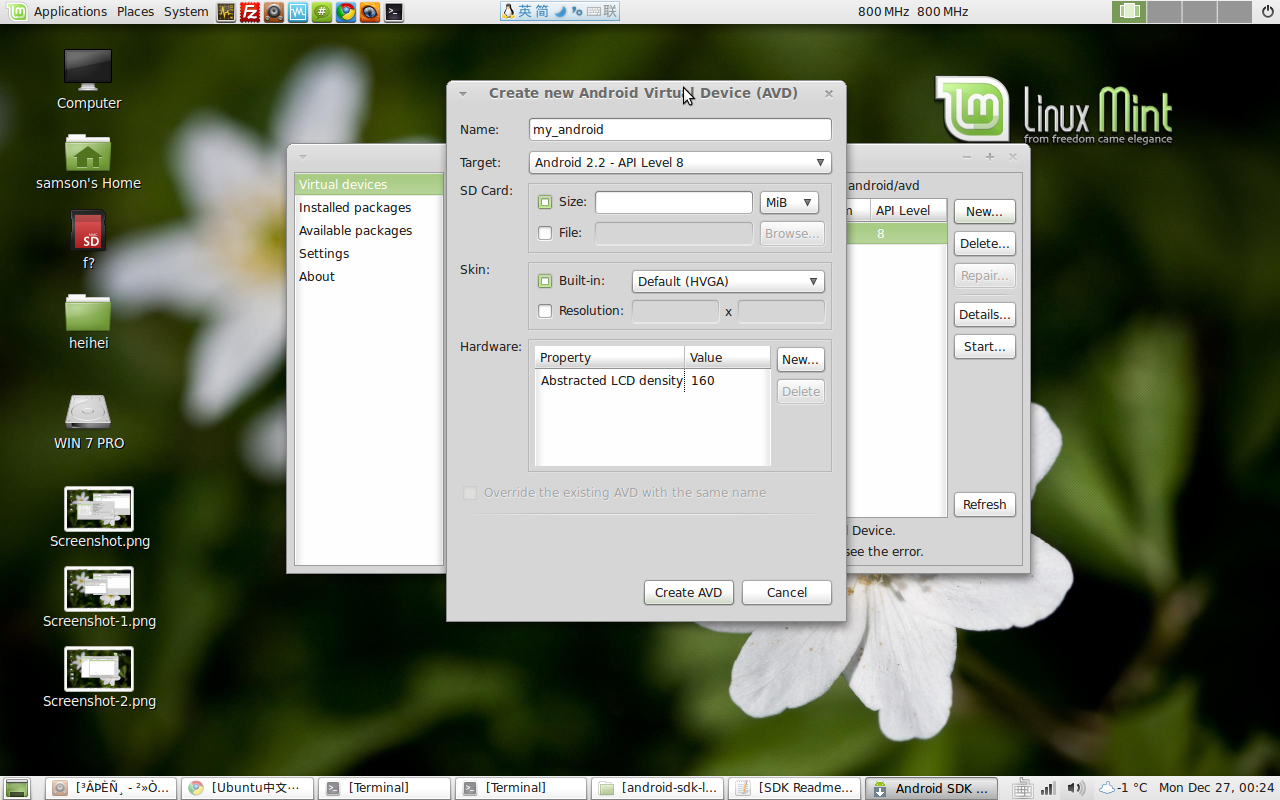
Task: Open the Applications menu
Action: pyautogui.click(x=70, y=12)
